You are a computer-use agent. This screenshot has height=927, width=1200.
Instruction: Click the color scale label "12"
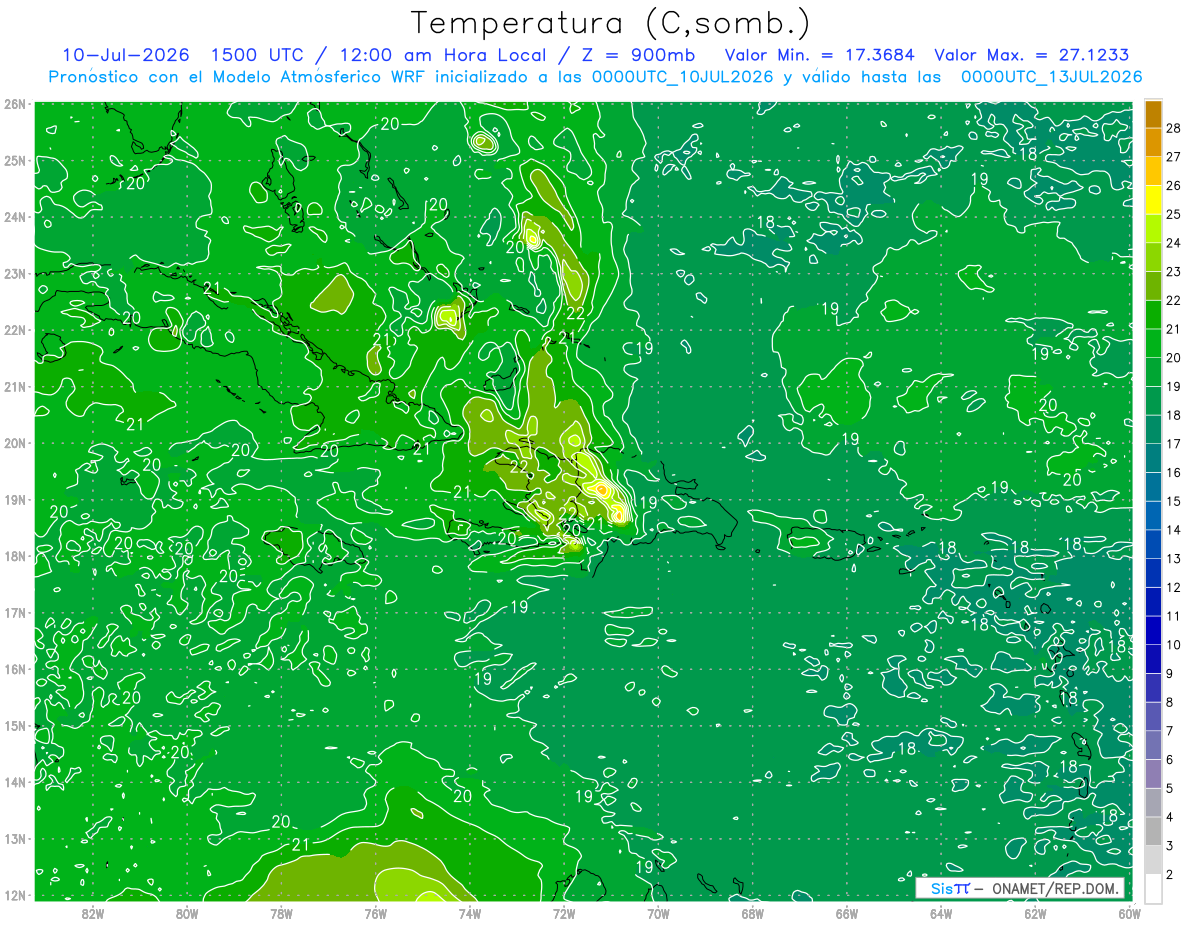click(1175, 587)
